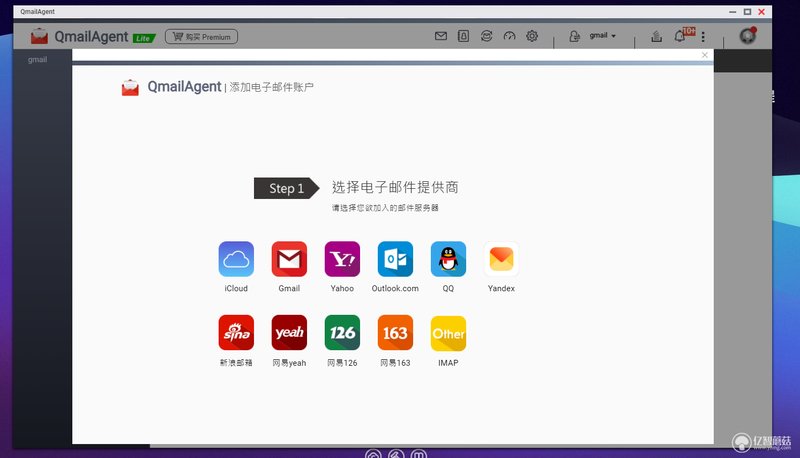This screenshot has width=800, height=458.
Task: Click the user avatar at top right
Action: pyautogui.click(x=748, y=36)
